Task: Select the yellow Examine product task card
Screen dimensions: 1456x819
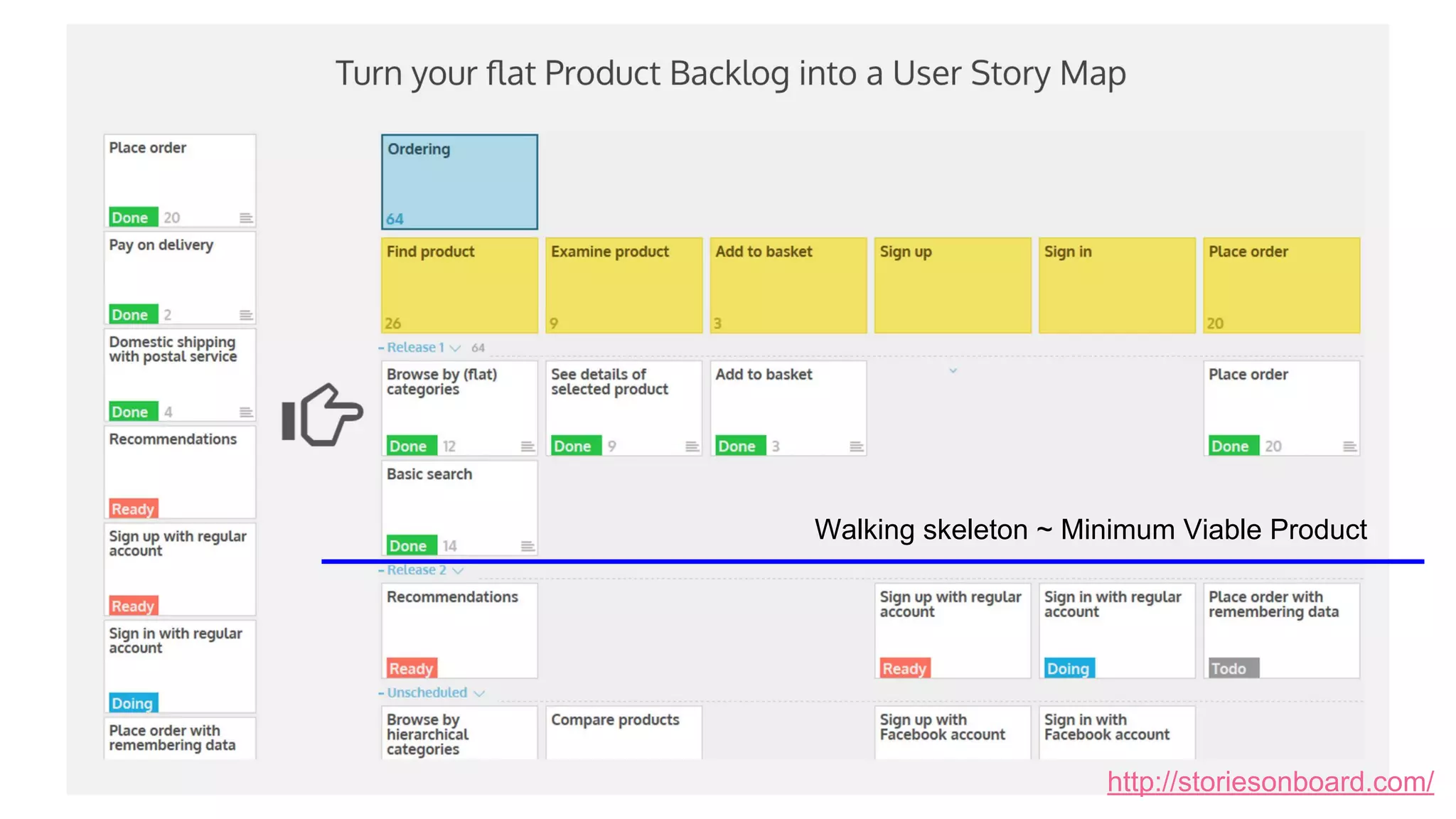Action: coord(623,284)
